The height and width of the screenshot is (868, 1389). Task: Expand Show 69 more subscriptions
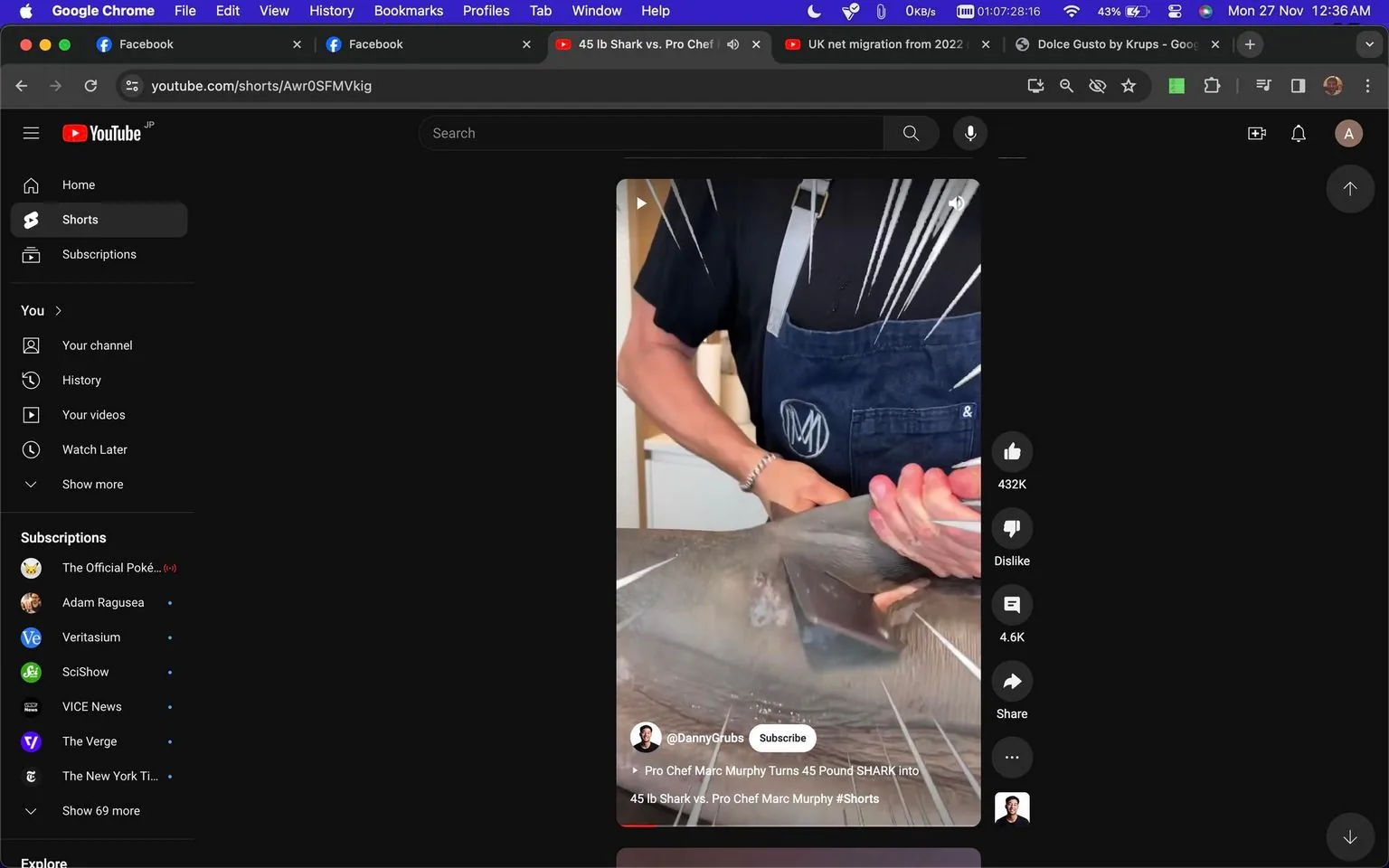100,810
